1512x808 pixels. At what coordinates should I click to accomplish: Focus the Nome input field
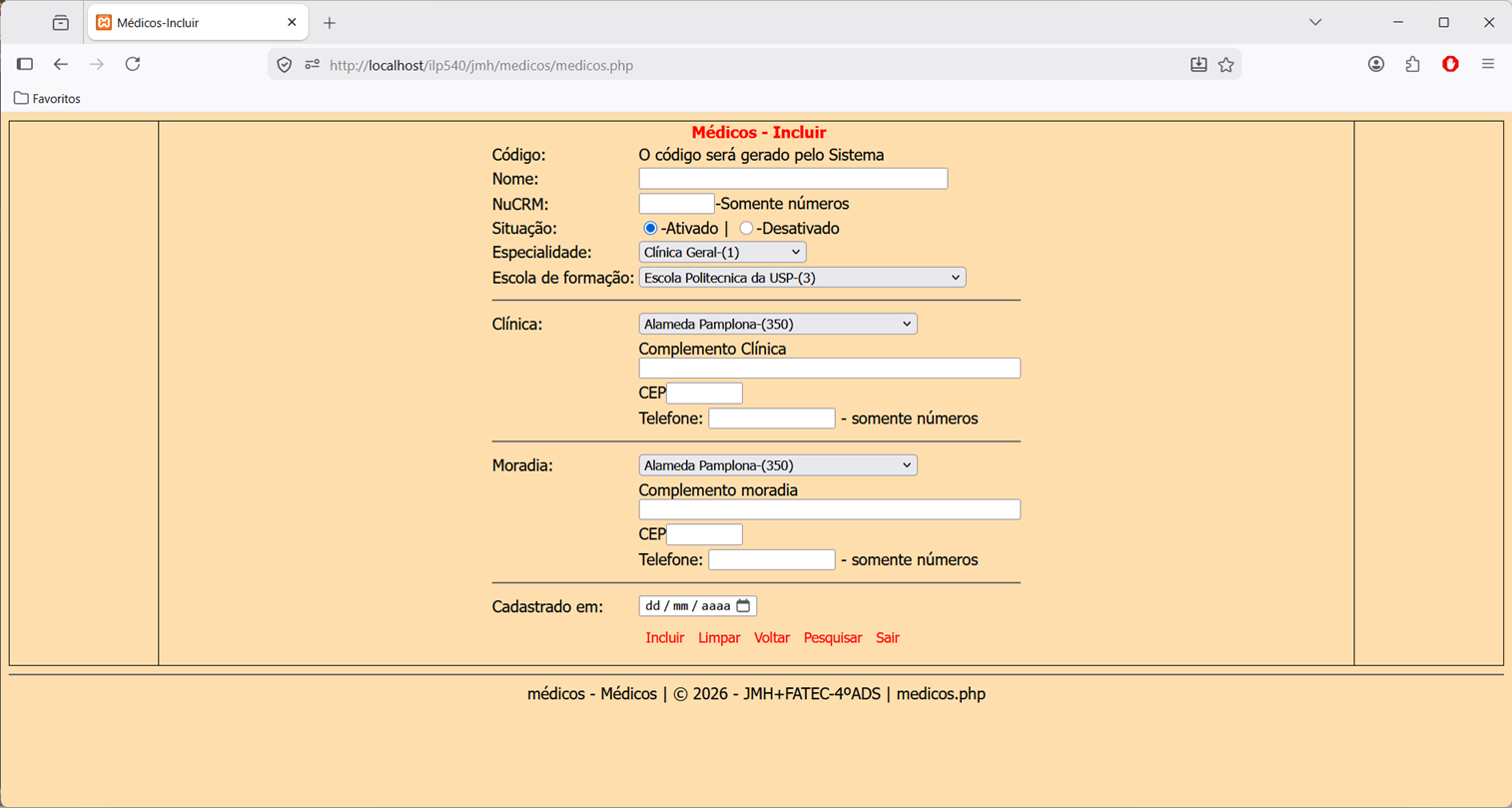click(x=793, y=179)
